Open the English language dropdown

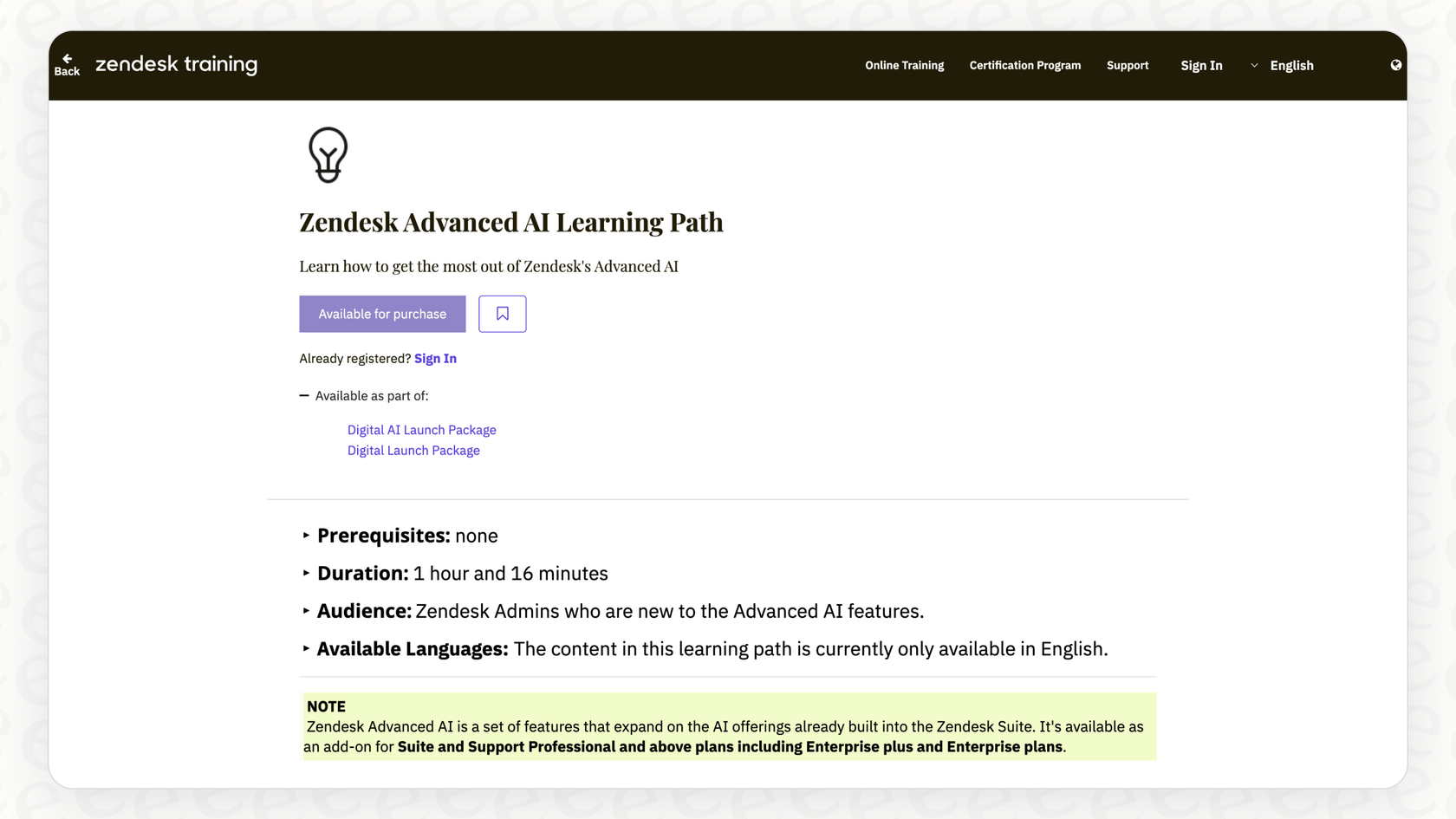pyautogui.click(x=1291, y=65)
